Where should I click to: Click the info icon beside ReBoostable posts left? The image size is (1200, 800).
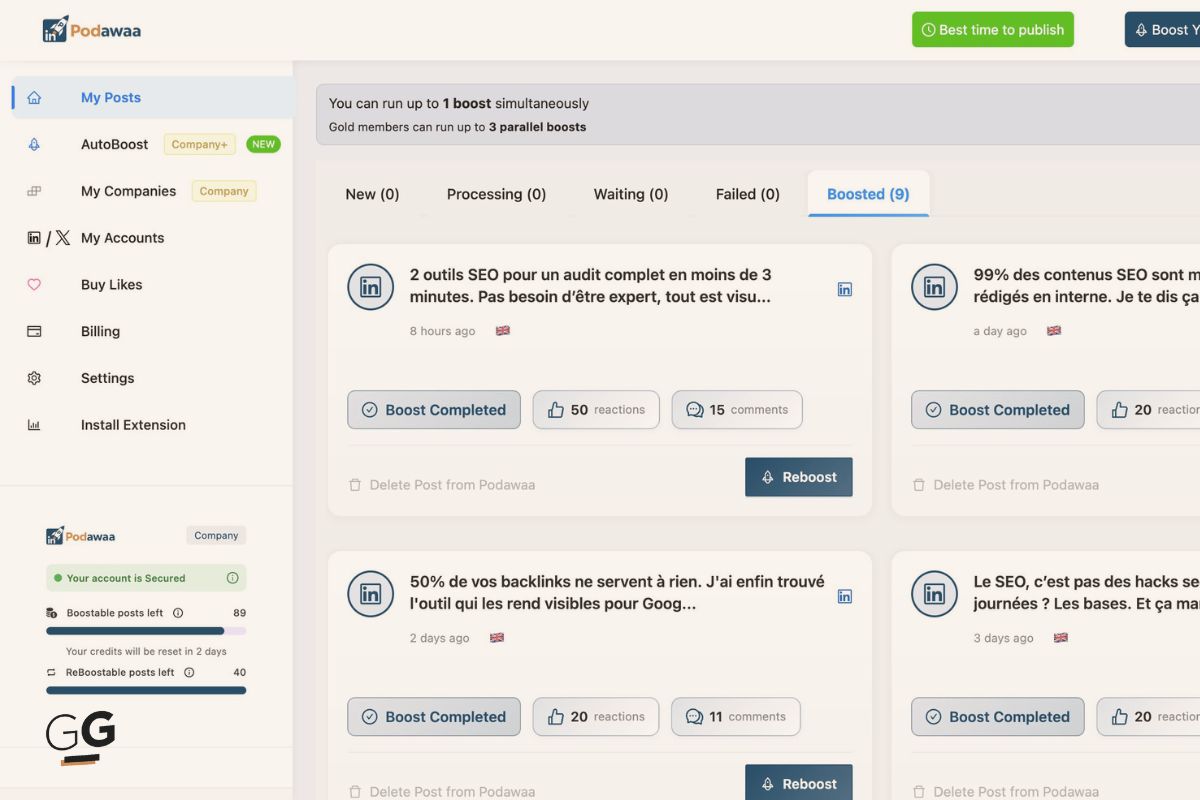pos(189,673)
